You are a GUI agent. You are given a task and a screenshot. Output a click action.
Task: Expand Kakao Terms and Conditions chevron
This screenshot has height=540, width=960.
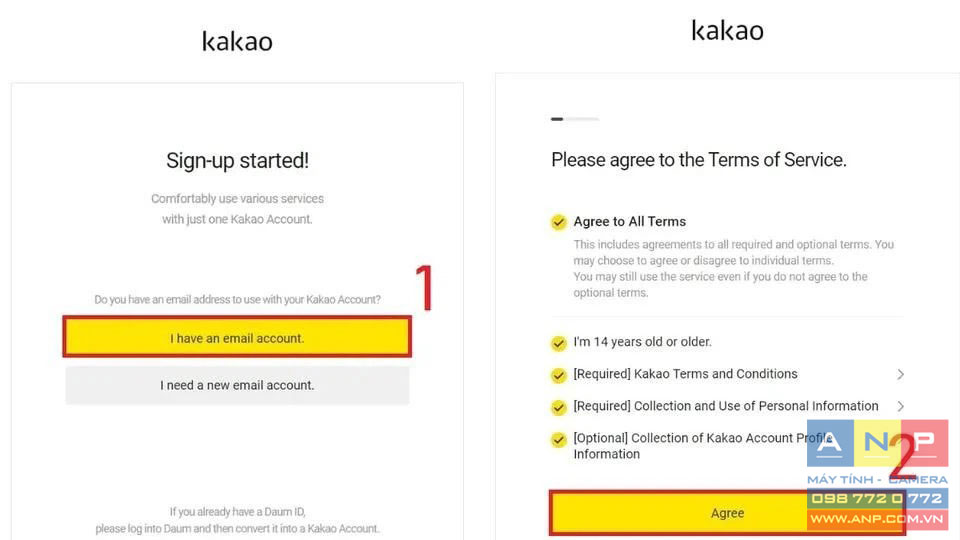click(x=900, y=374)
